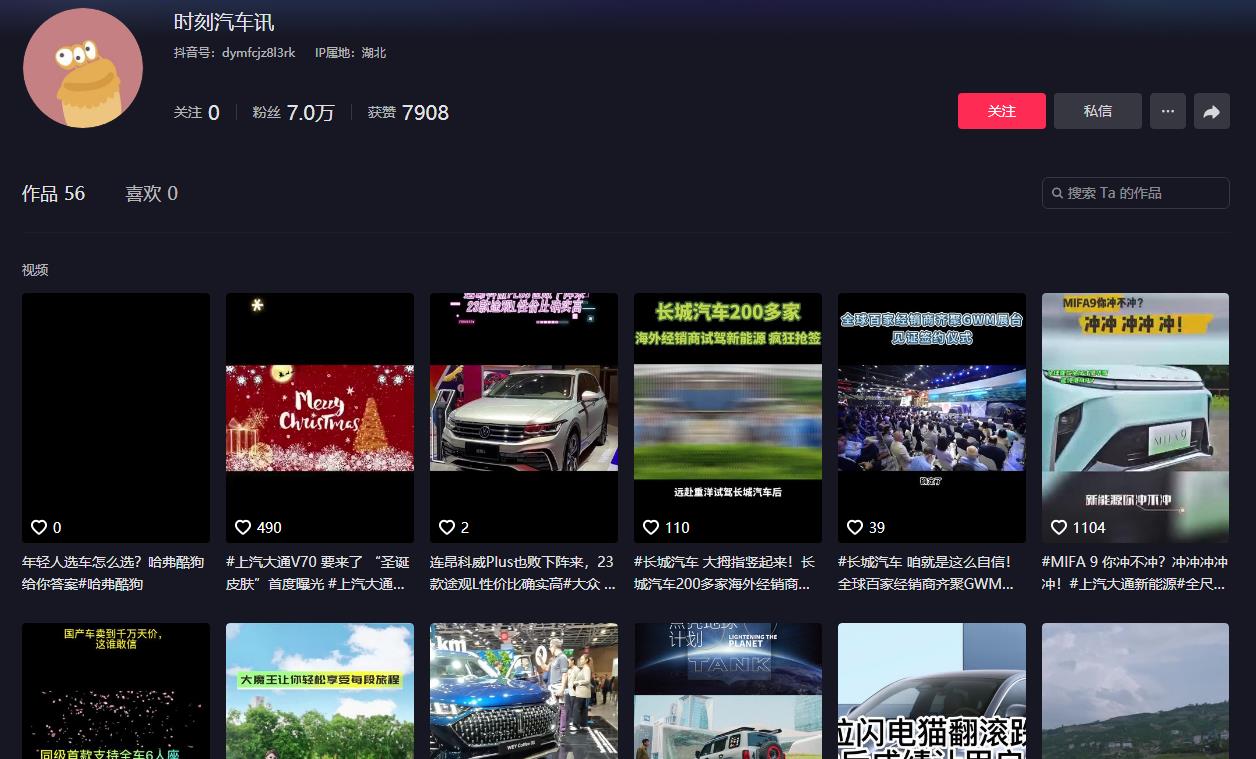Open the 粉丝 7.0万 followers count
The image size is (1256, 759).
click(x=294, y=113)
